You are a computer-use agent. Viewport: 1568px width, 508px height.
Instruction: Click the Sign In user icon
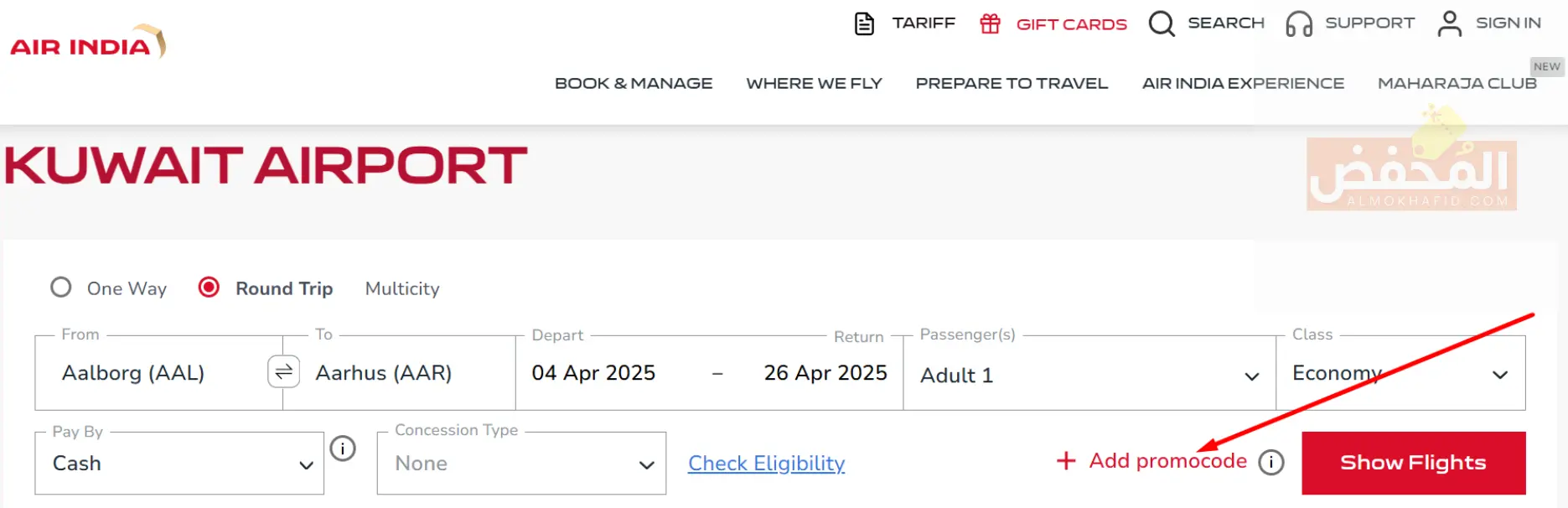pos(1450,23)
